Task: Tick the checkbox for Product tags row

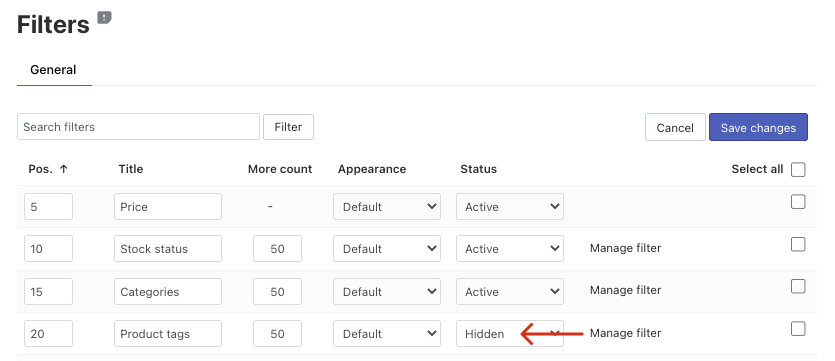Action: click(x=798, y=329)
